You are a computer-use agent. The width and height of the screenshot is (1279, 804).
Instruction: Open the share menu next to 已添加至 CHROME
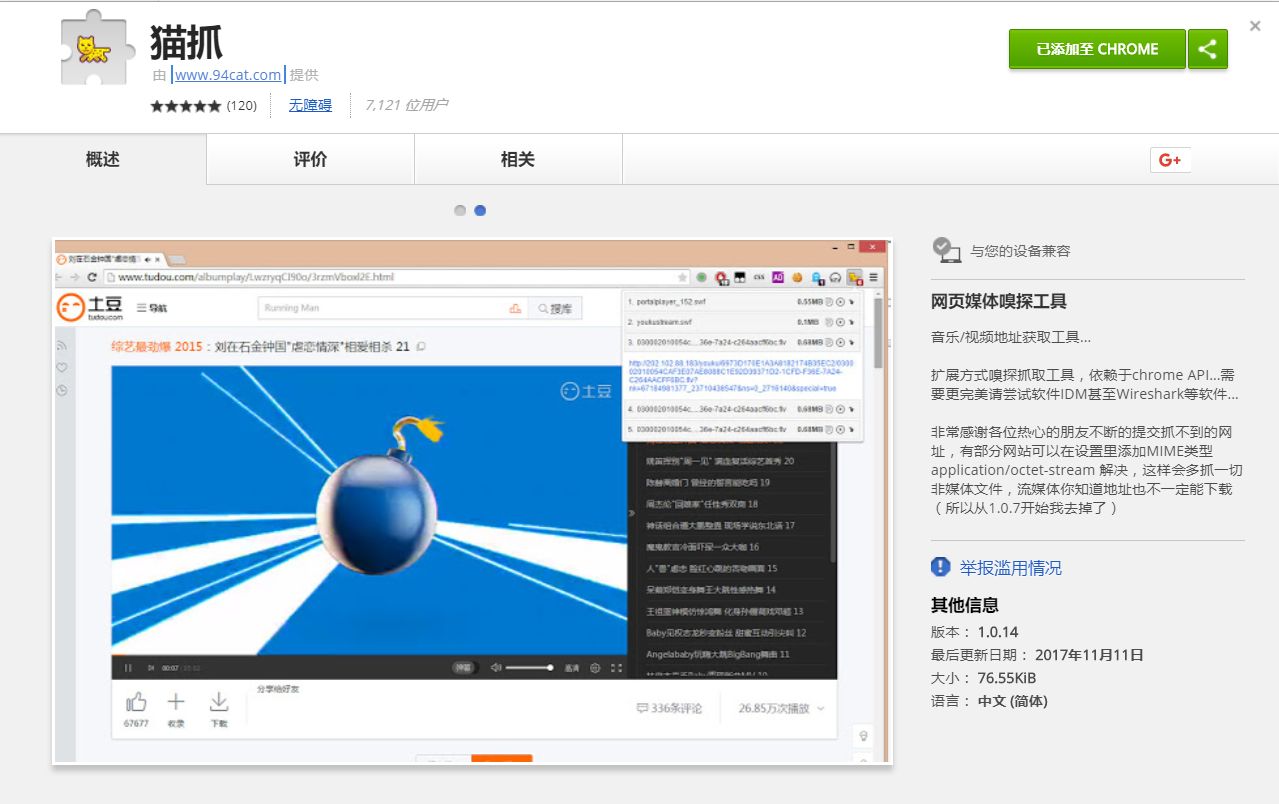pos(1207,49)
